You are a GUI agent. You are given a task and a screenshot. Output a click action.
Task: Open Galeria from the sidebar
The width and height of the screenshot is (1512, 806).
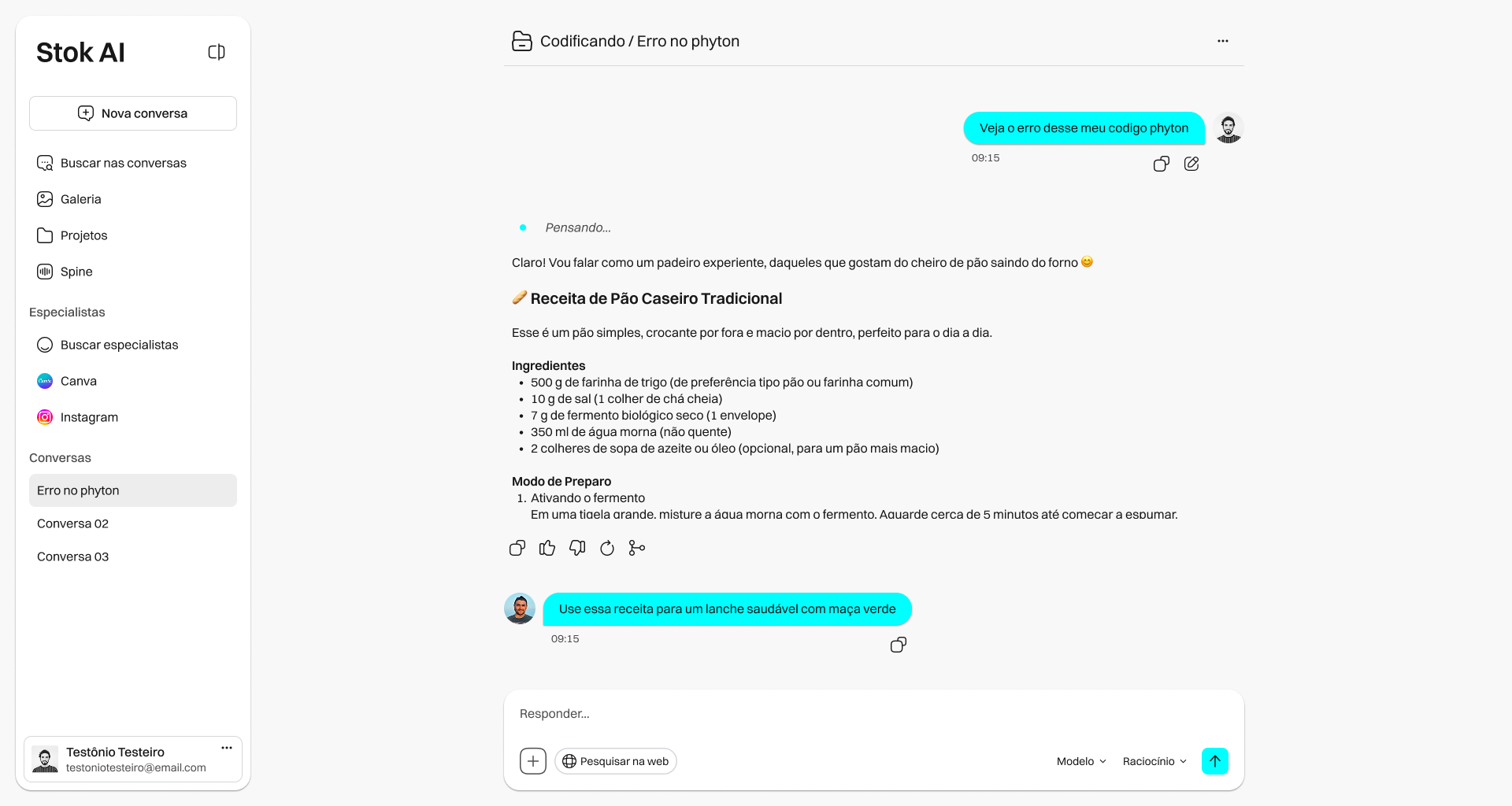80,199
